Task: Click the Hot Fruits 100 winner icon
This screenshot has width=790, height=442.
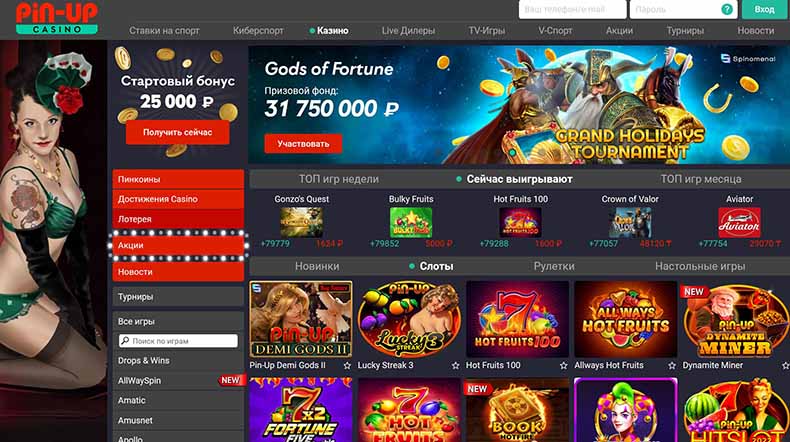Action: pyautogui.click(x=520, y=222)
